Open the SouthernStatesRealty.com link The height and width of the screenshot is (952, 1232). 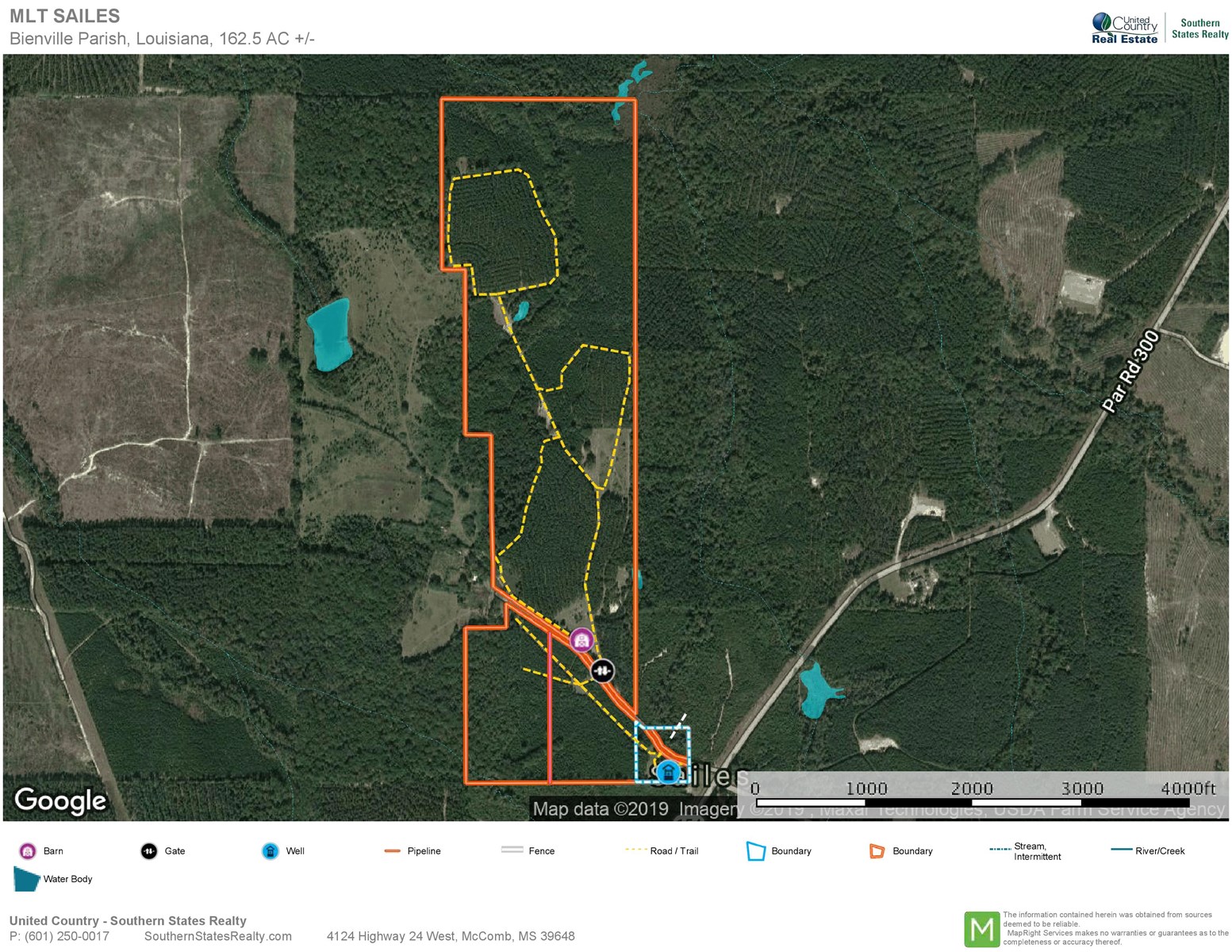tap(218, 936)
